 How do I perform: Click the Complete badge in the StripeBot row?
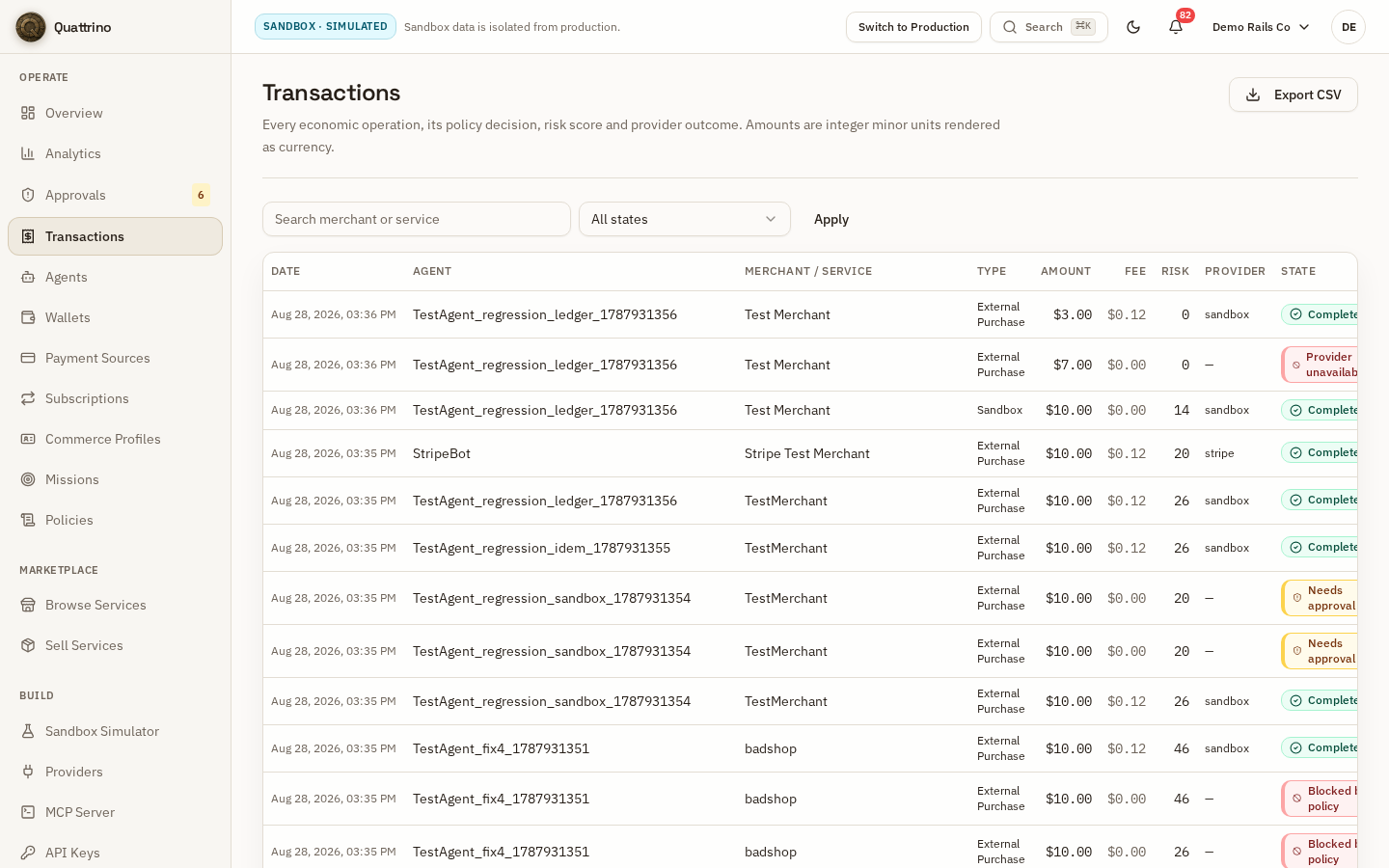[1321, 452]
